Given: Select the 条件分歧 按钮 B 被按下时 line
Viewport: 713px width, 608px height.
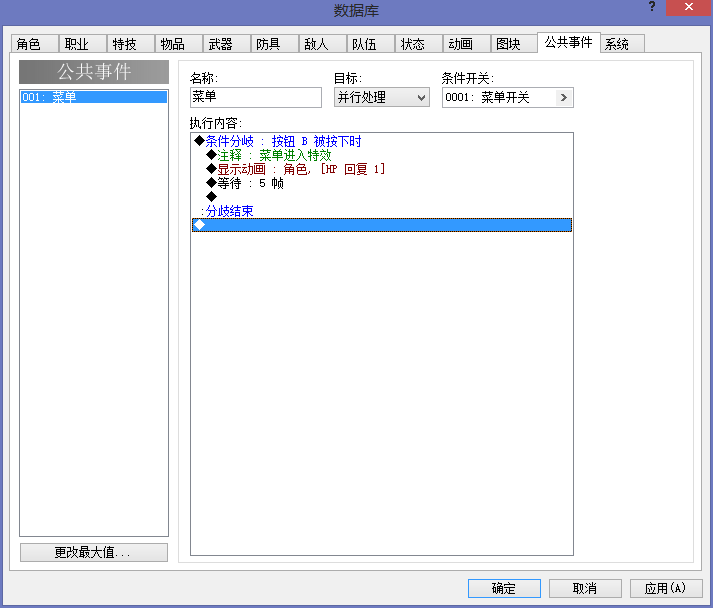Looking at the screenshot, I should click(x=382, y=141).
